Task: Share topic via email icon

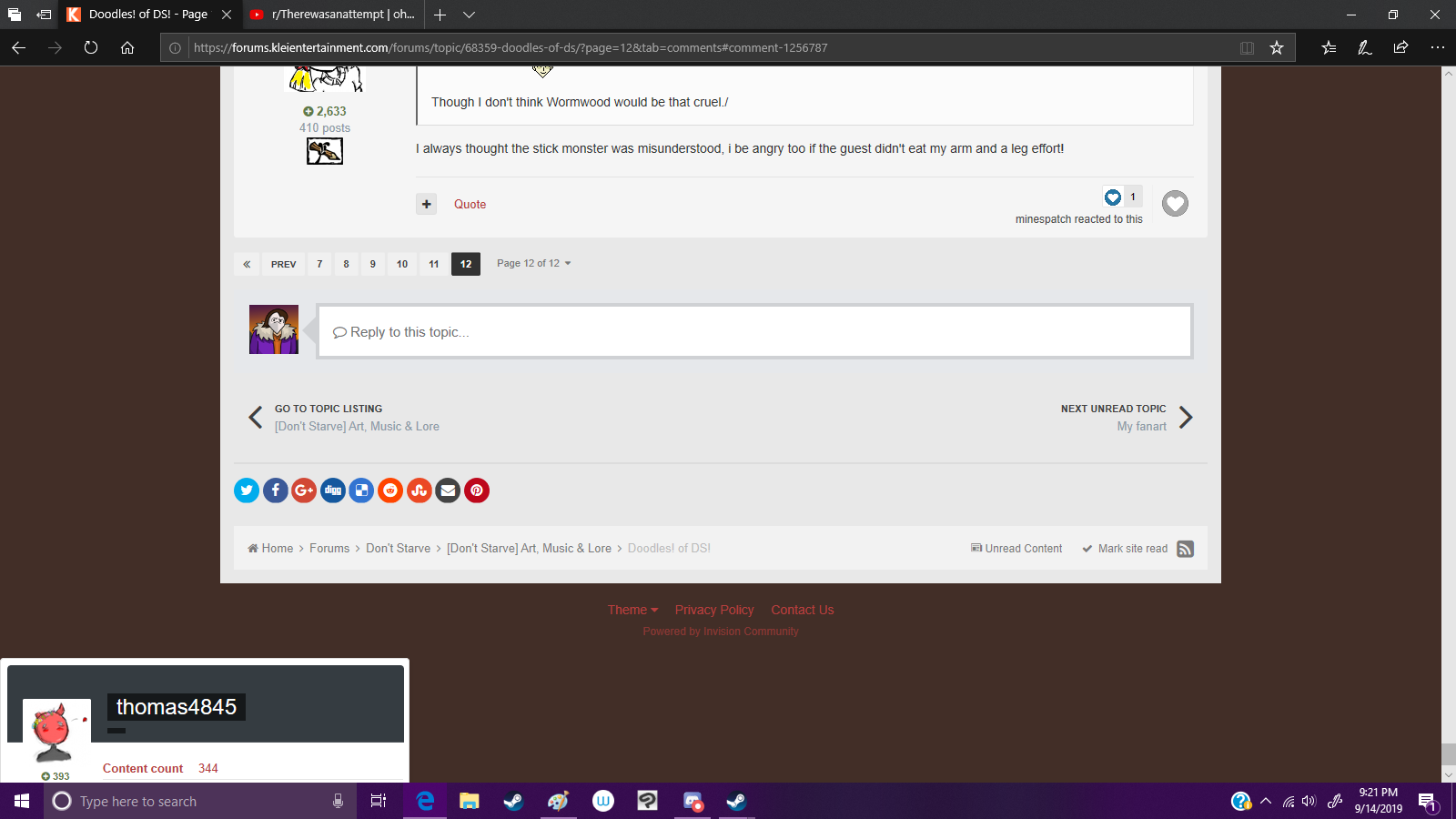Action: coord(448,490)
